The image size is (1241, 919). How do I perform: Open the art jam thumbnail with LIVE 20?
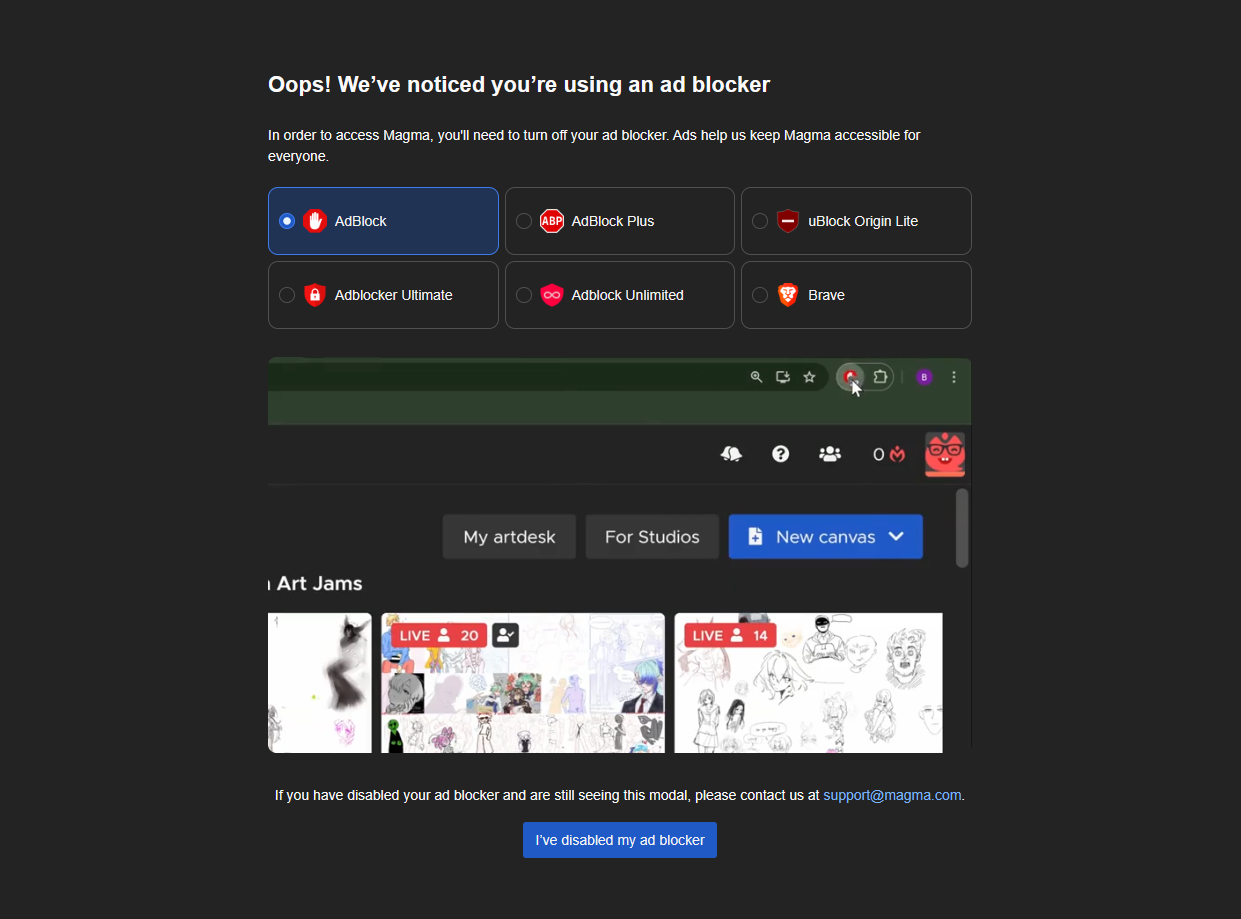coord(523,683)
